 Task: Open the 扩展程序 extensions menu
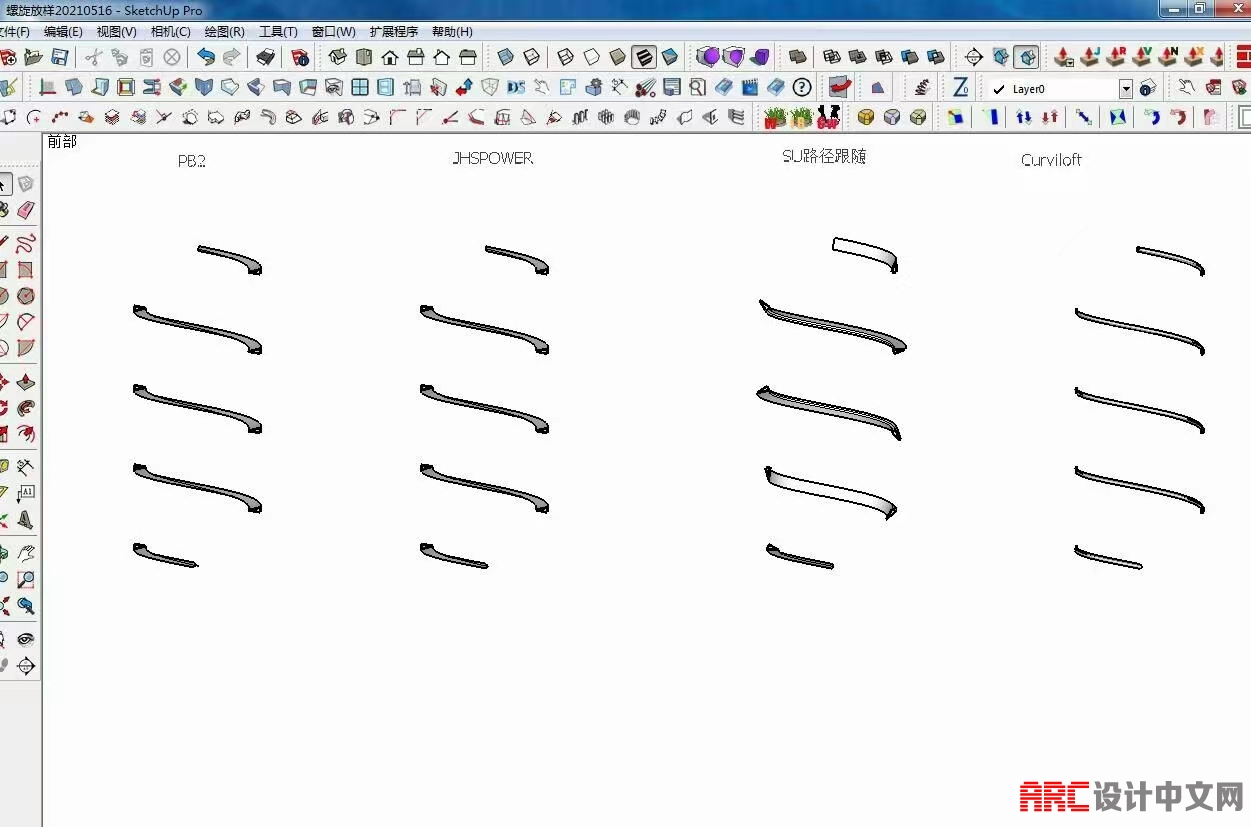point(394,32)
